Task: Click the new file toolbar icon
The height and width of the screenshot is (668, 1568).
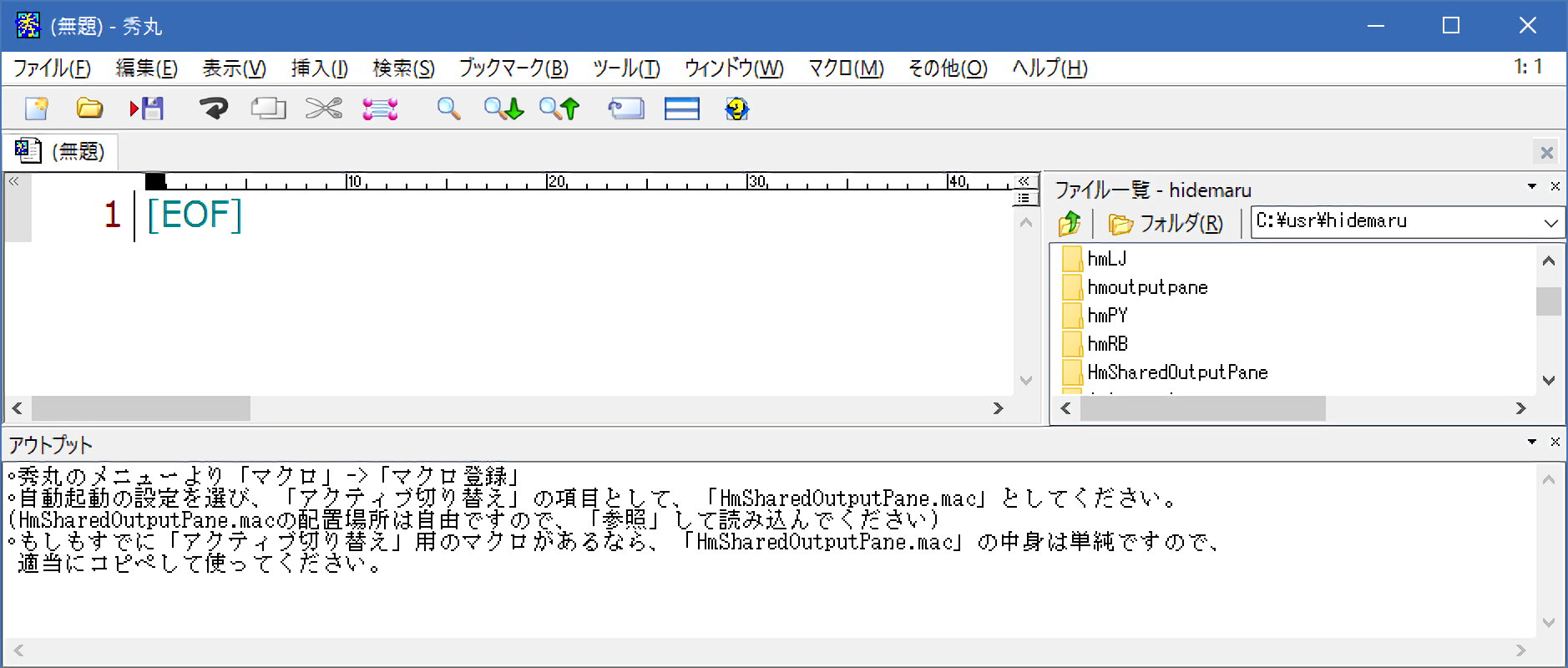Action: (37, 109)
